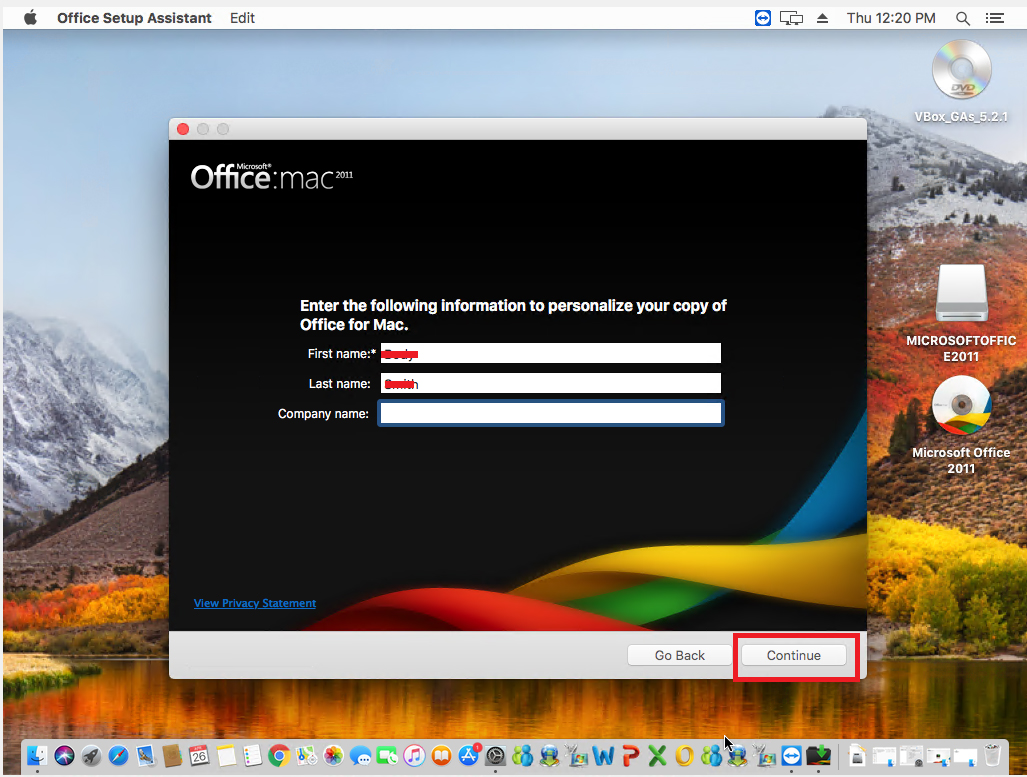The width and height of the screenshot is (1027, 777).
Task: Select the VBox_GAs_5.2.1 DVD desktop icon
Action: (x=961, y=72)
